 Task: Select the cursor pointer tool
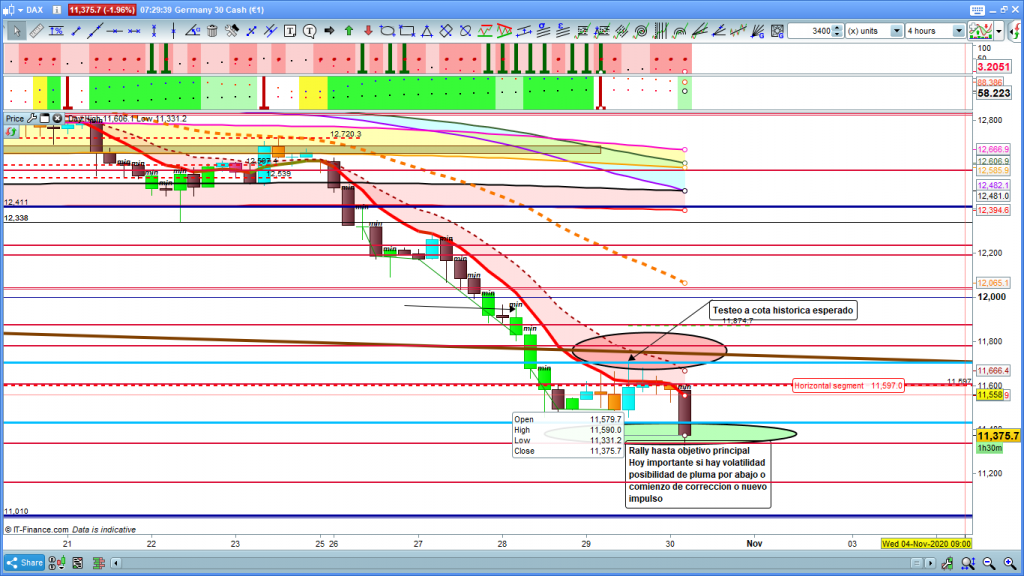click(x=16, y=31)
